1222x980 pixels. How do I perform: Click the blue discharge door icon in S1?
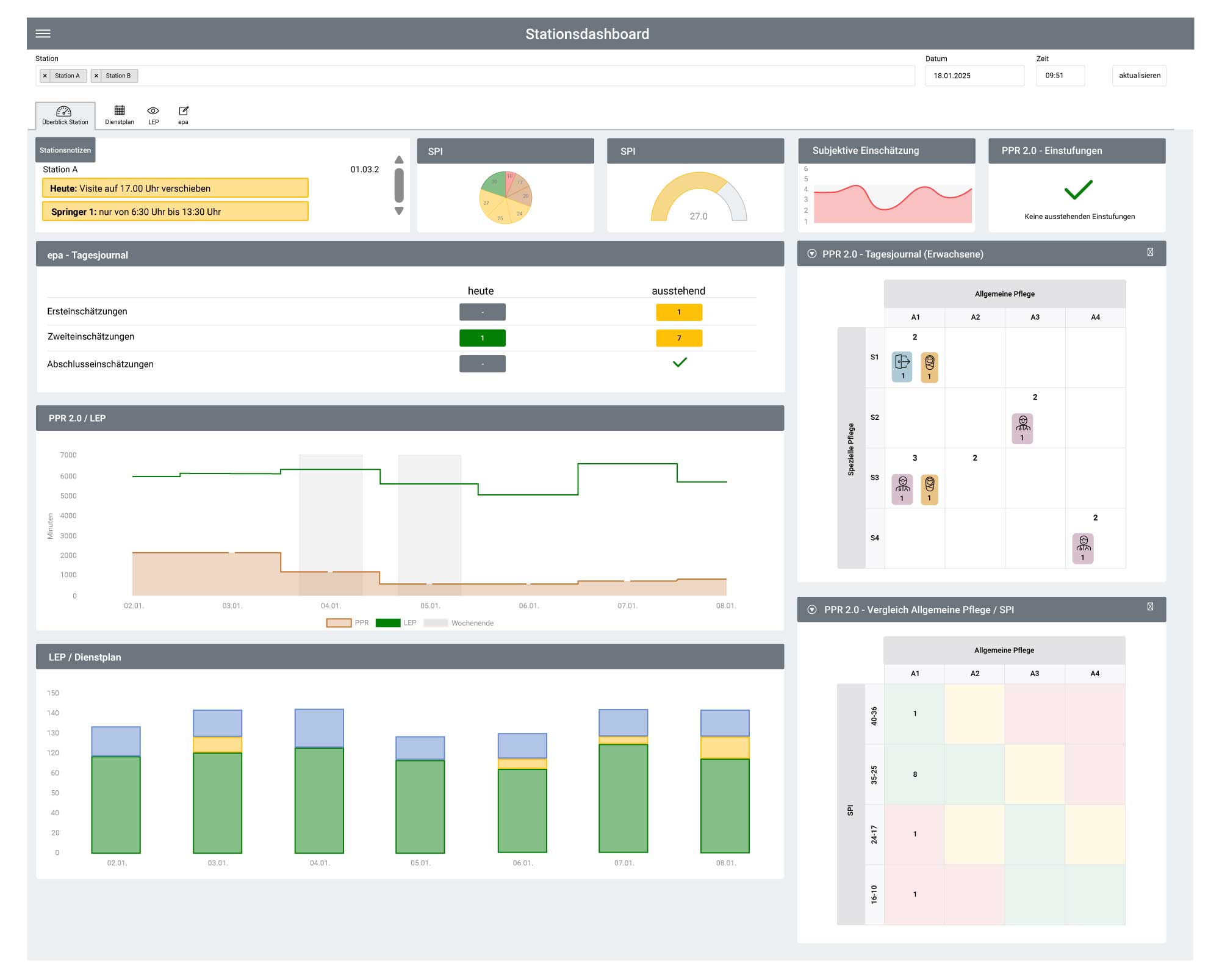[x=902, y=366]
